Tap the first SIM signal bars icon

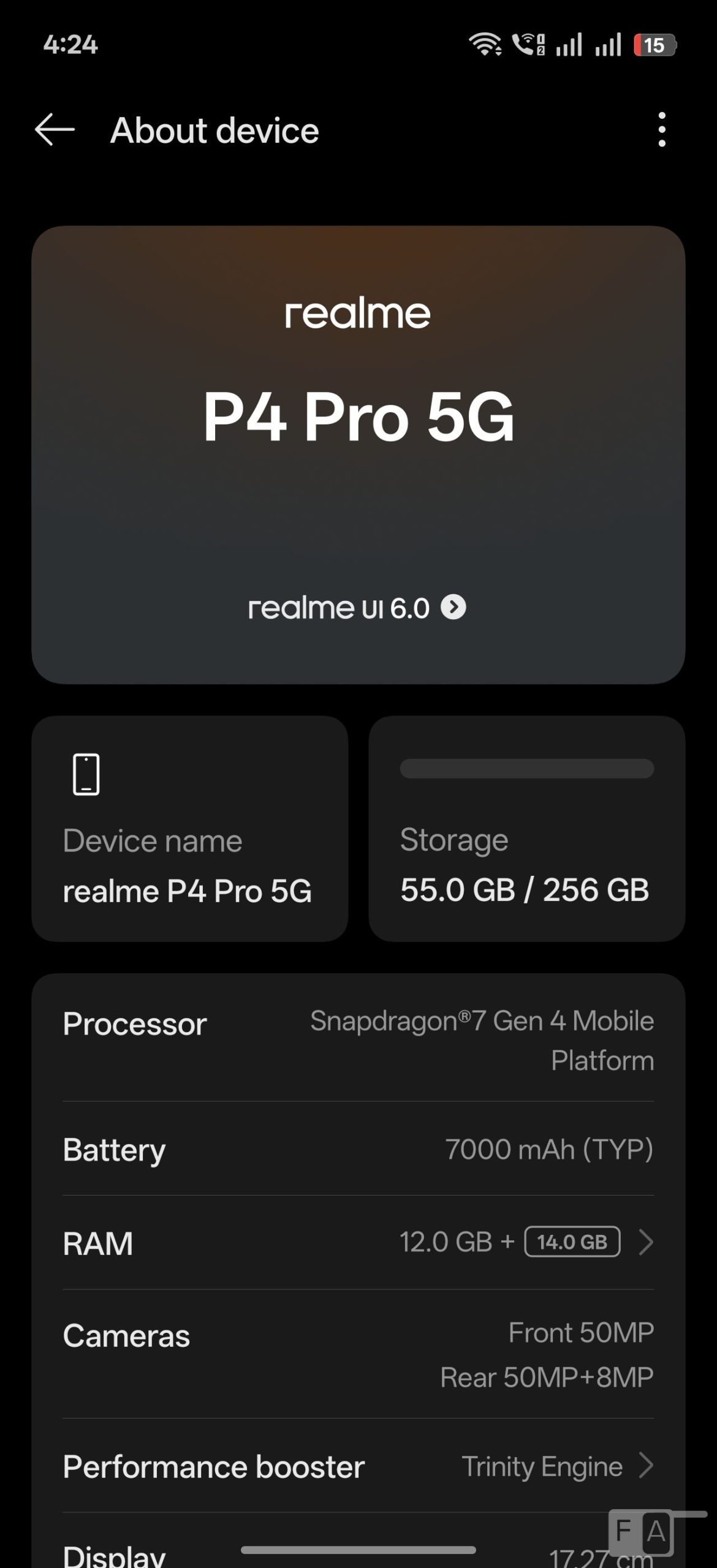569,45
